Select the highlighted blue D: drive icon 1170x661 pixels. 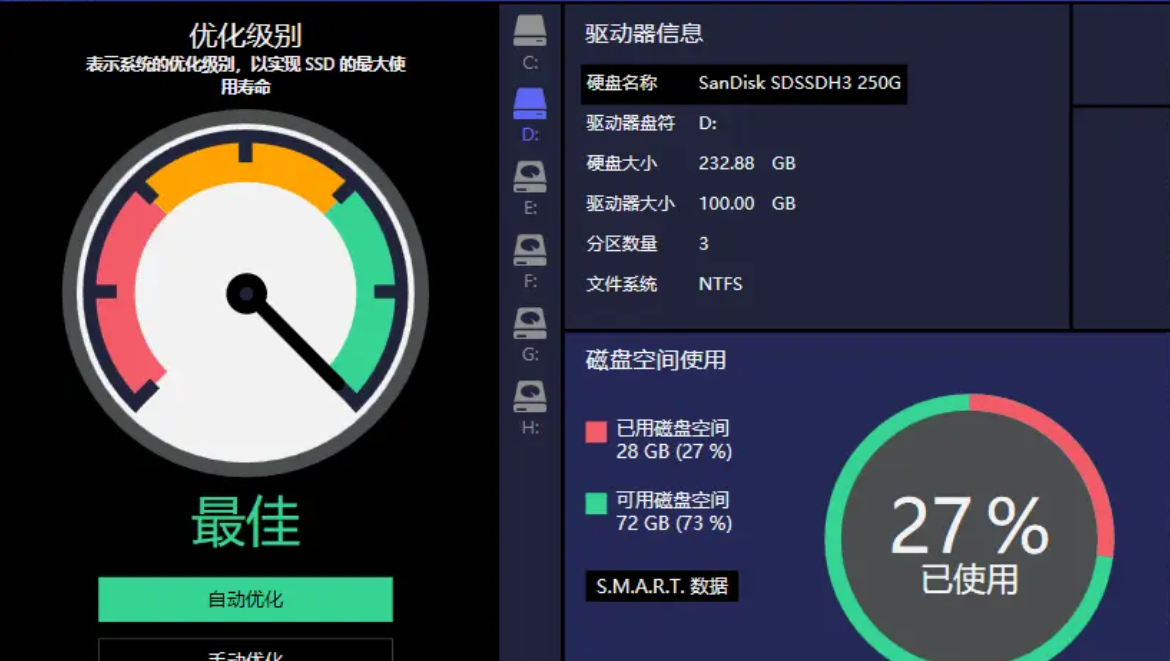point(528,103)
